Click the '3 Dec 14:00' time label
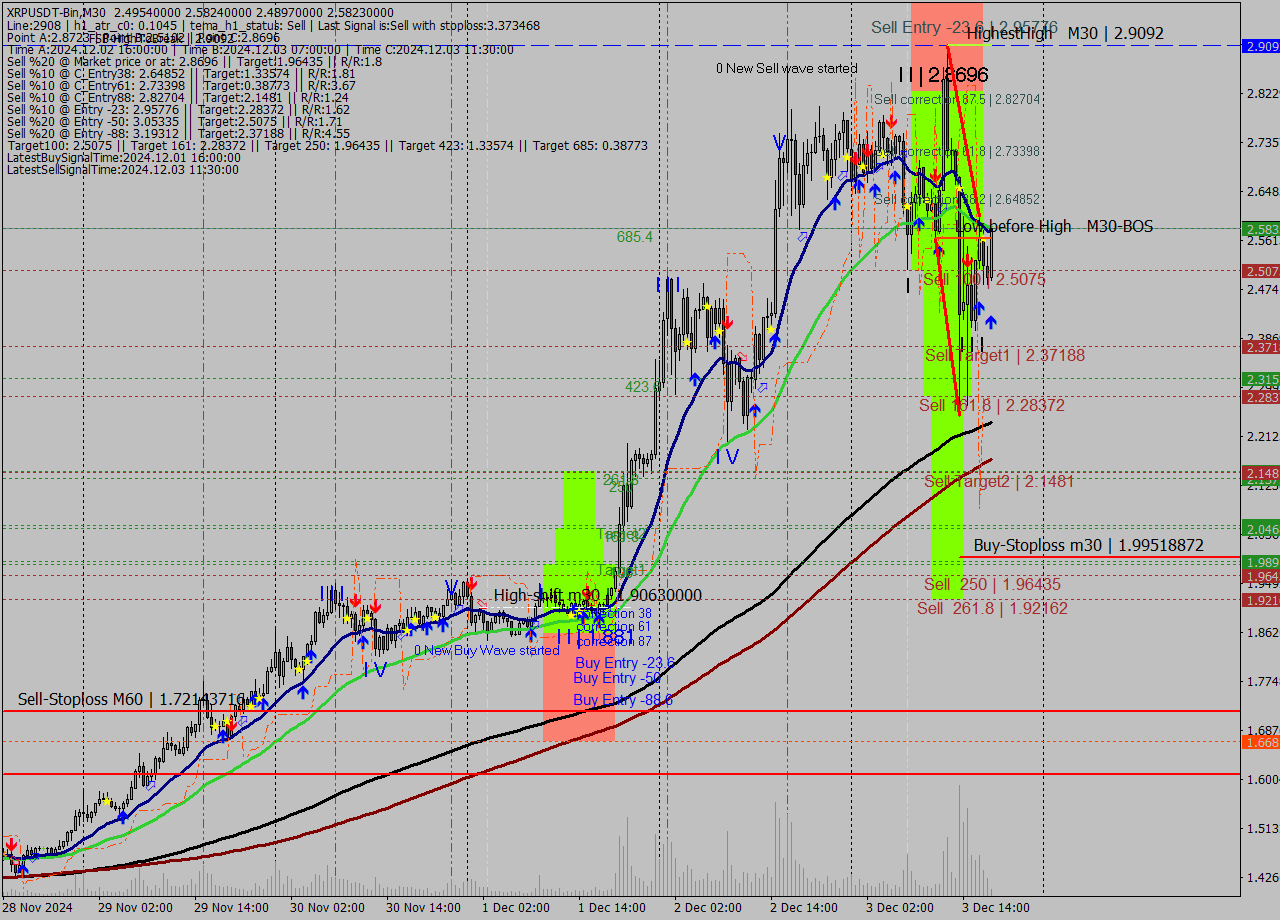 pos(995,908)
